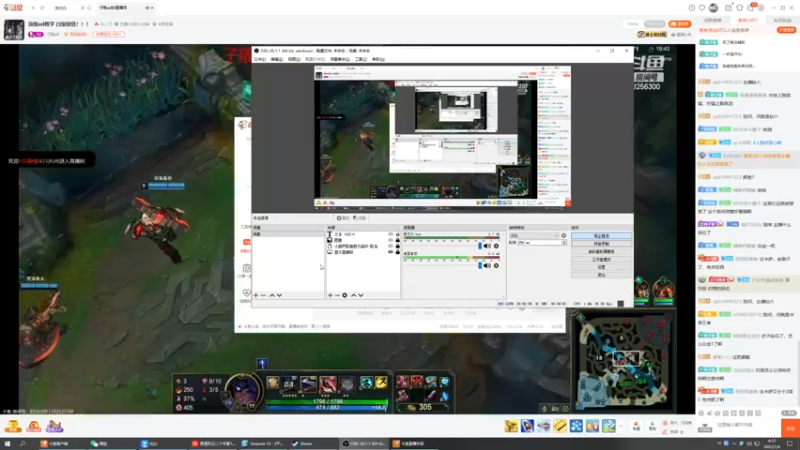Toggle visibility of text source in OBS
The height and width of the screenshot is (450, 800).
pos(391,234)
